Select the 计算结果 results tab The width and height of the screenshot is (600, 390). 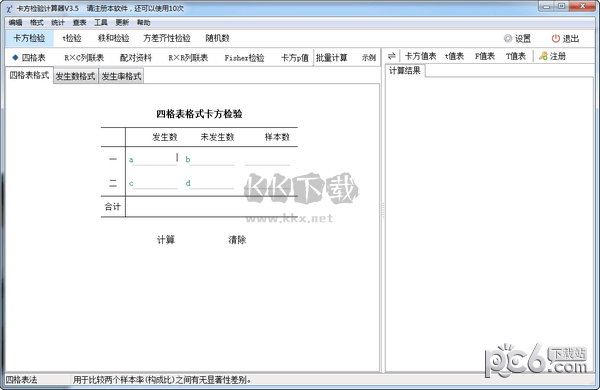(x=405, y=71)
